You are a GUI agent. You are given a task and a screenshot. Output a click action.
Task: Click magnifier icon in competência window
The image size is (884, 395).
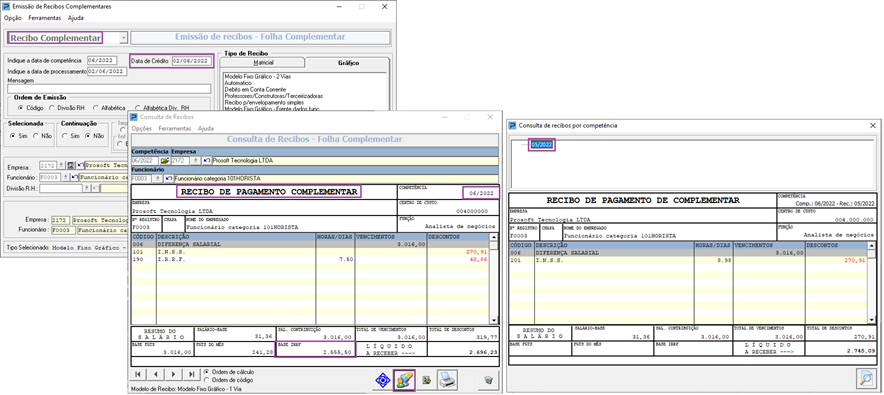click(867, 379)
